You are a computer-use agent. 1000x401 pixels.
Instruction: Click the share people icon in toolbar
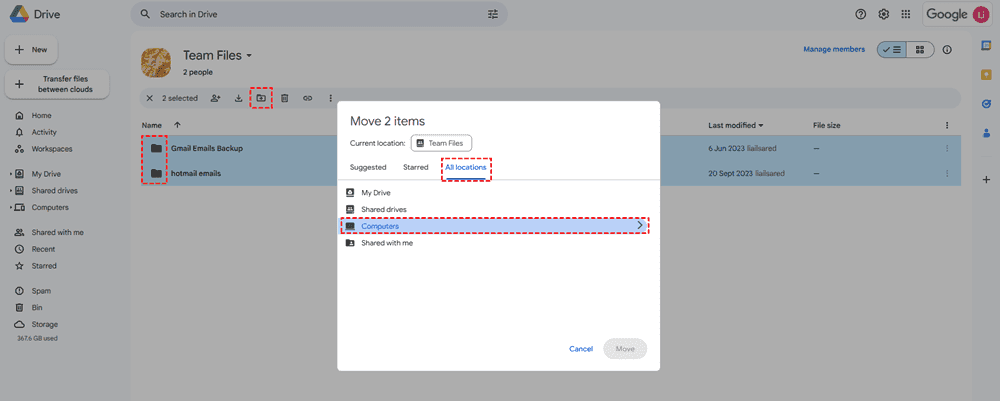click(x=215, y=98)
